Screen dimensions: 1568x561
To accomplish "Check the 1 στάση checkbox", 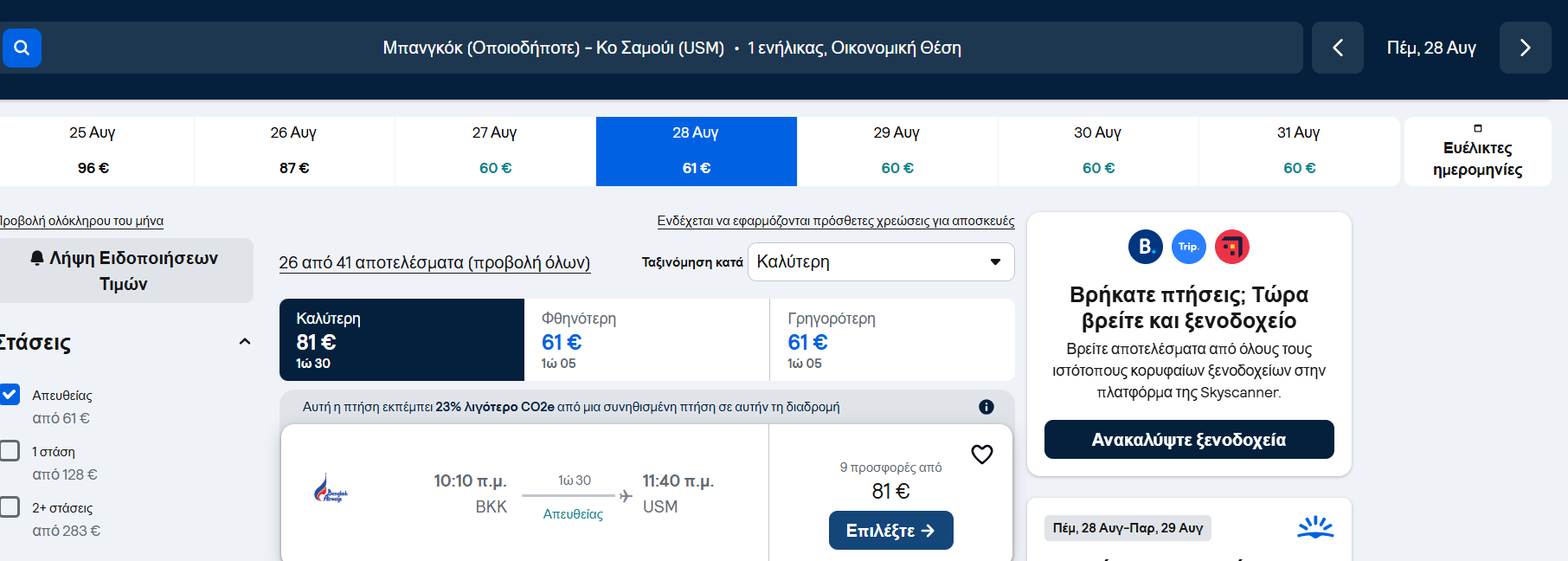I will (x=10, y=450).
